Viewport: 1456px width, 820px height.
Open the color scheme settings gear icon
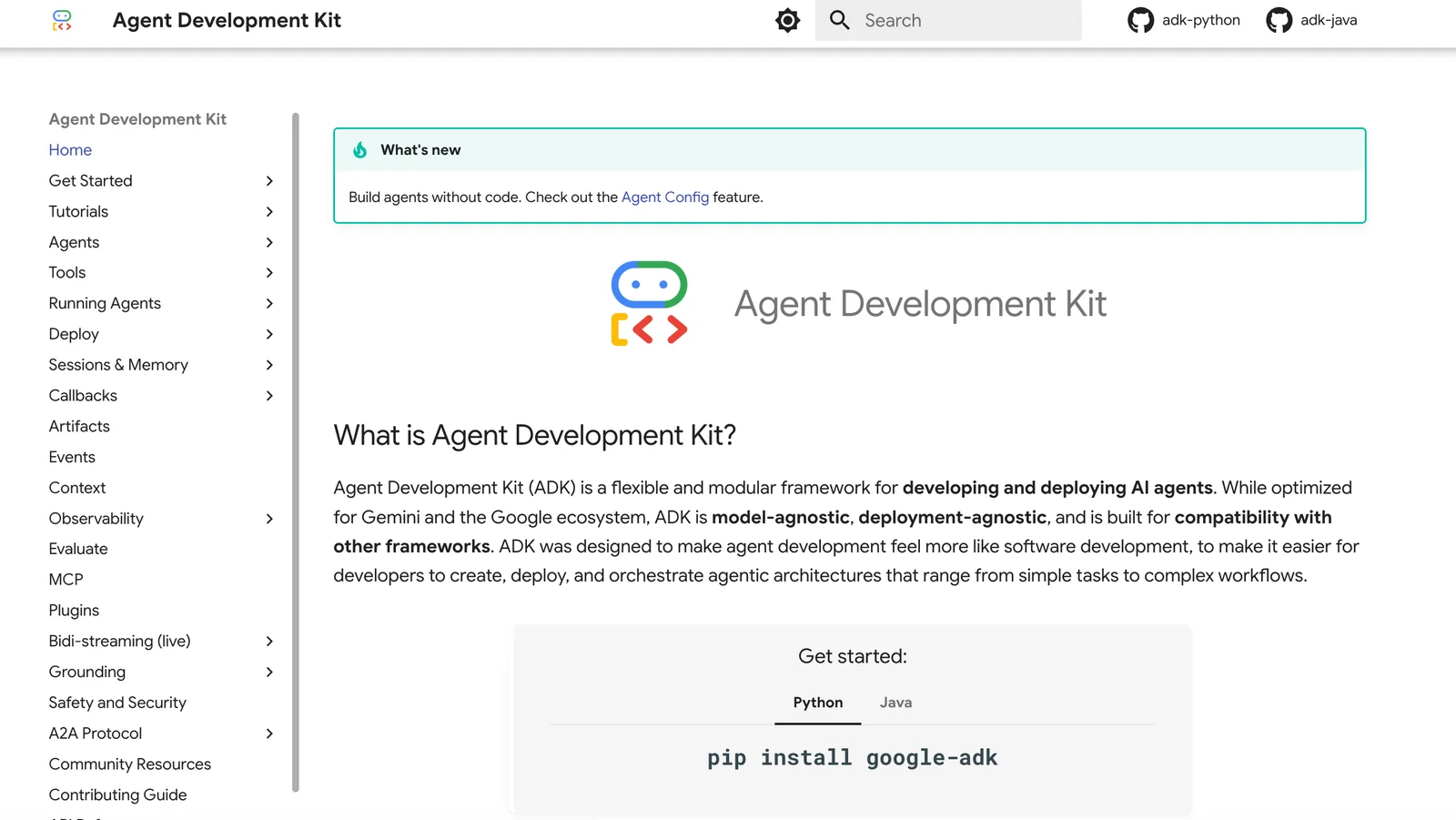(786, 19)
